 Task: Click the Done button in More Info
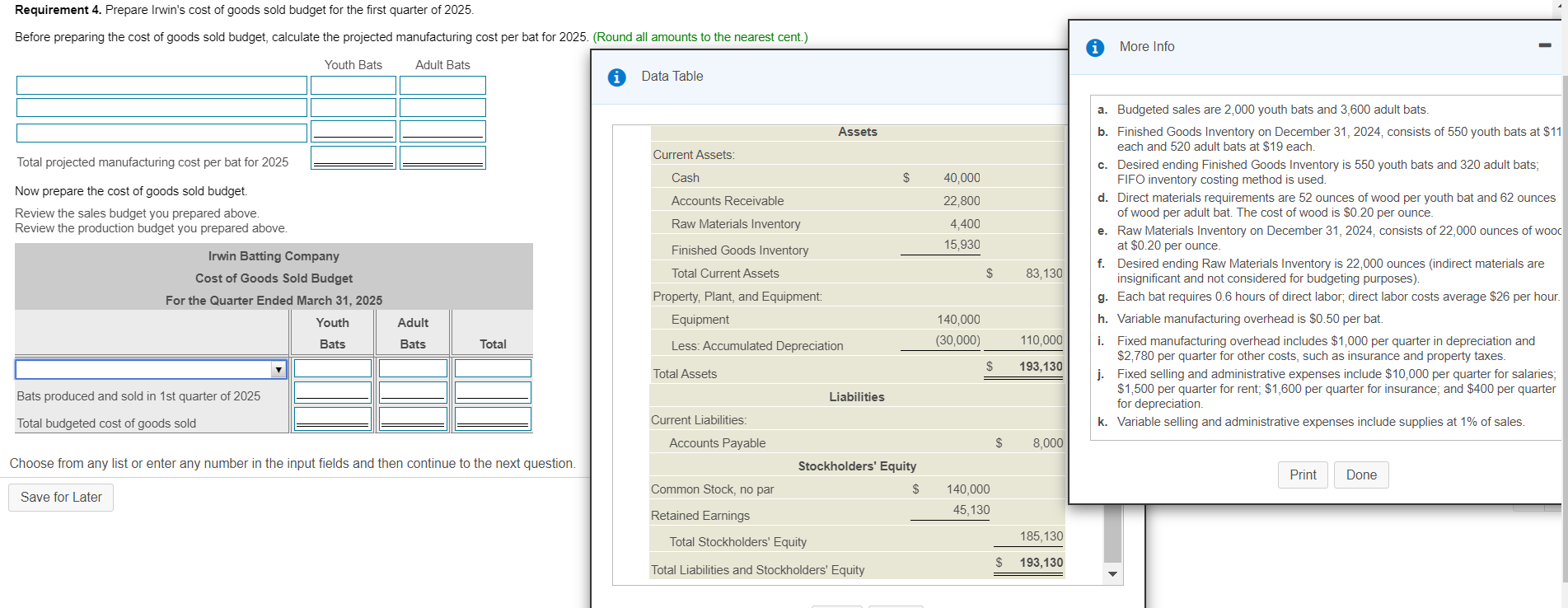(1361, 475)
